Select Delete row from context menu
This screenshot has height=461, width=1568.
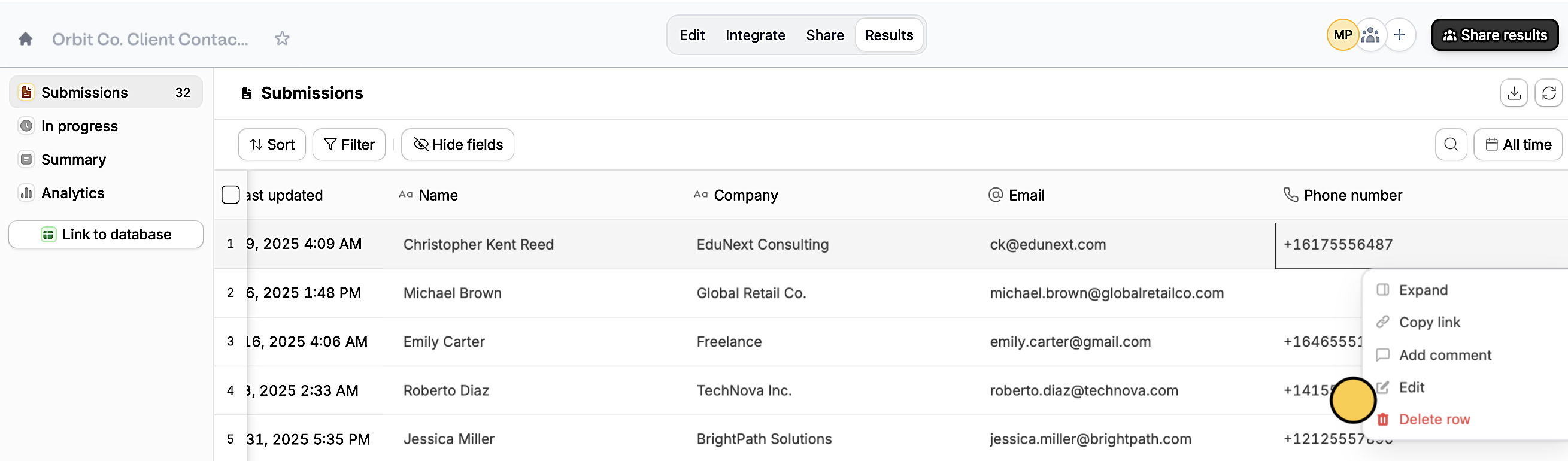click(x=1433, y=419)
